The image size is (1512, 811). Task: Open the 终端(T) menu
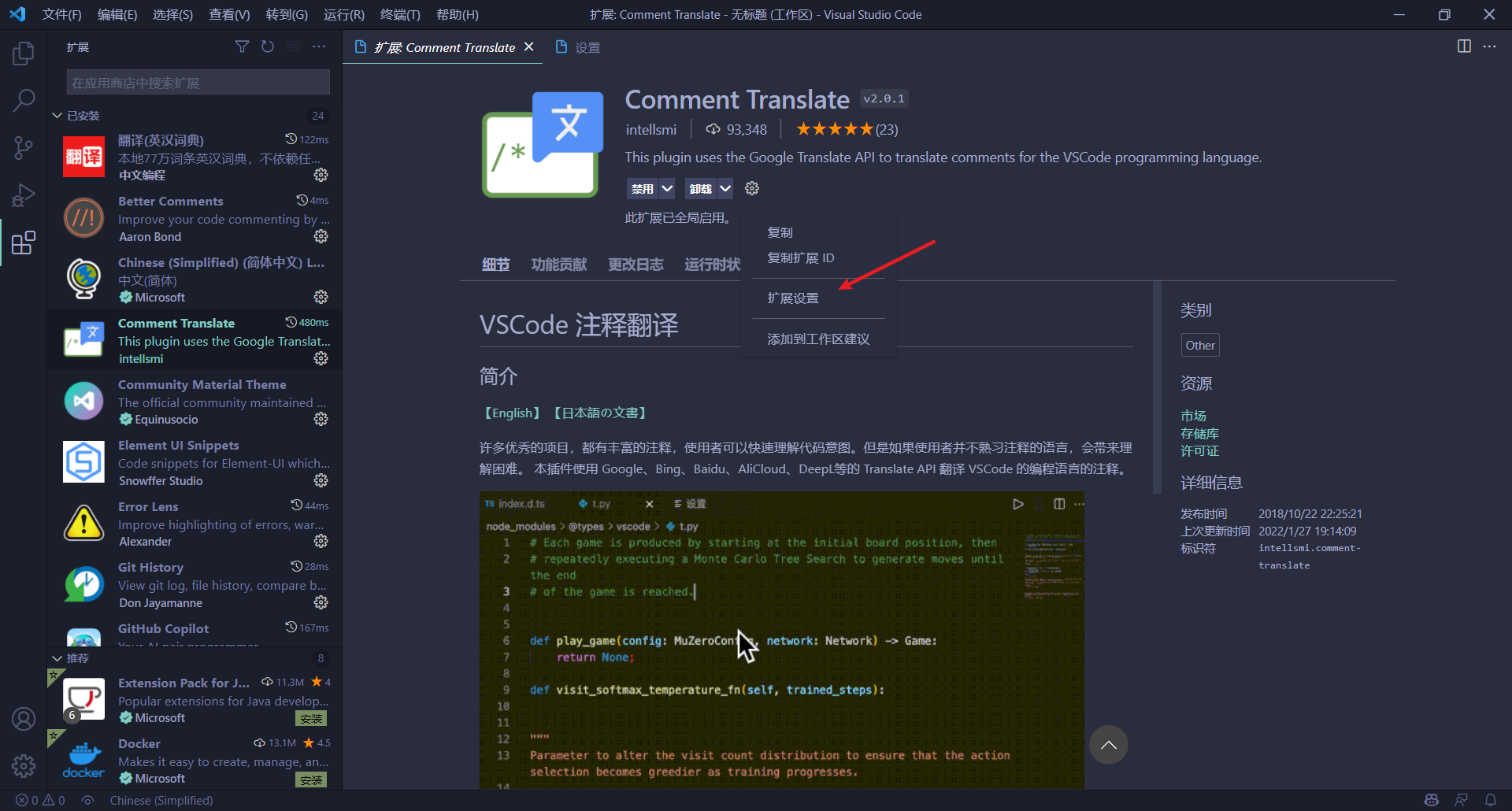(400, 14)
